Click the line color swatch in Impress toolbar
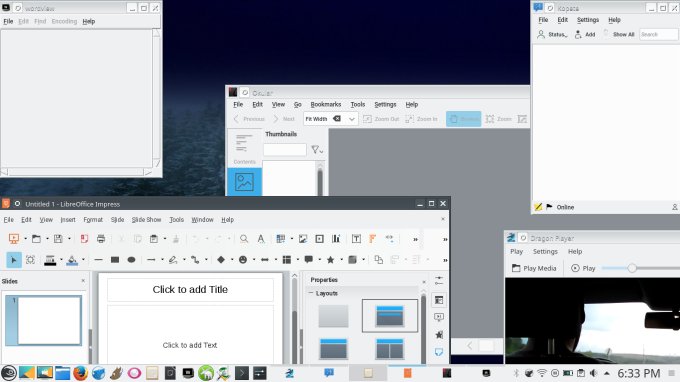This screenshot has height=382, width=680. (x=50, y=260)
